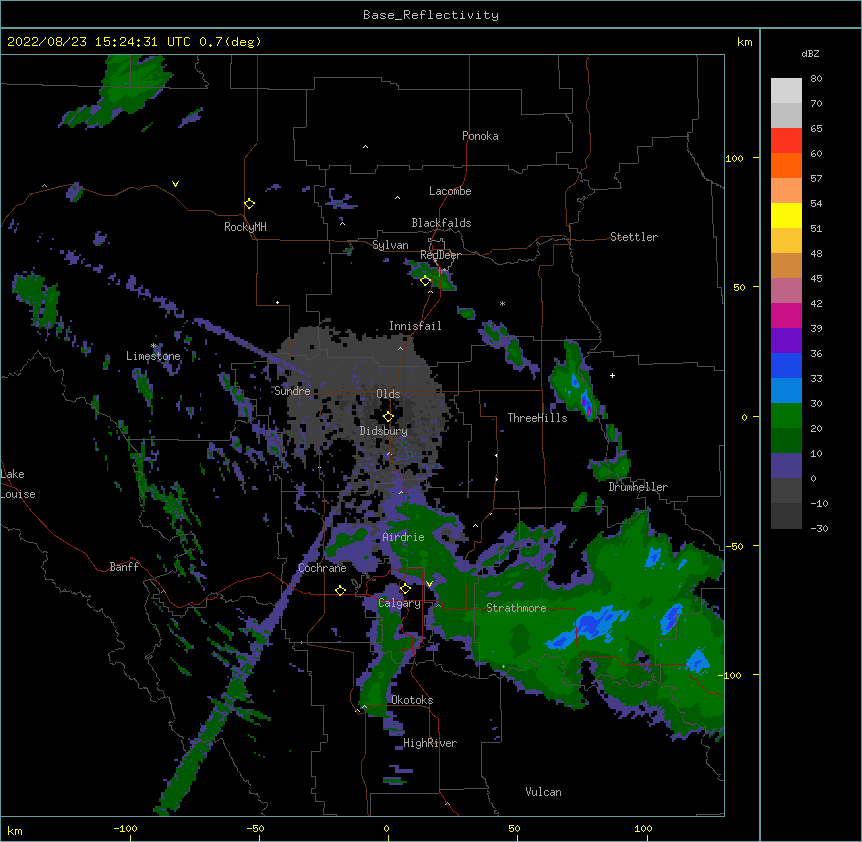Screen dimensions: 862x842
Task: Click the white asterisk marker above Limestone
Action: [154, 346]
